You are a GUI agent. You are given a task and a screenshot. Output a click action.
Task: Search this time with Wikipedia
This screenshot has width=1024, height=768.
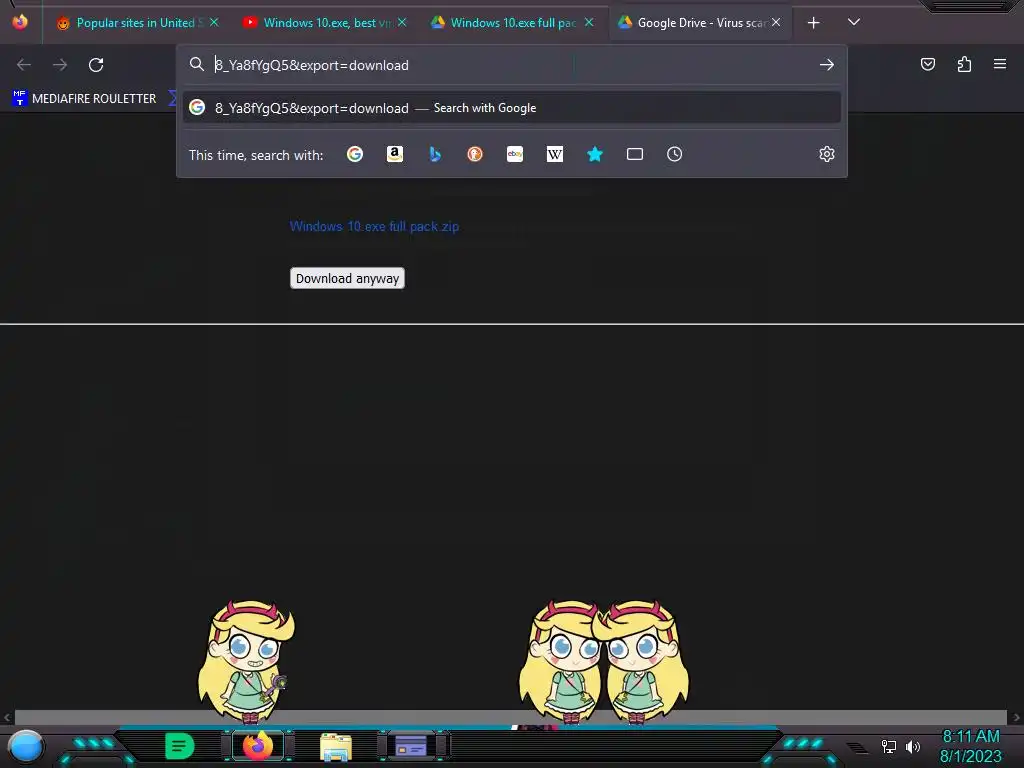pos(554,154)
